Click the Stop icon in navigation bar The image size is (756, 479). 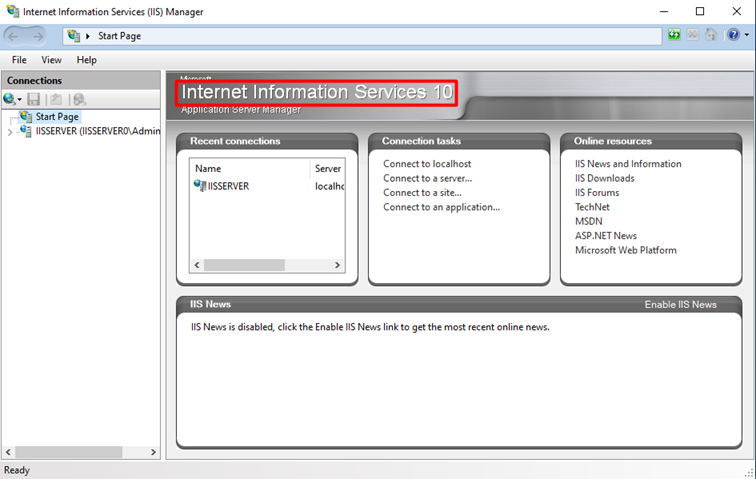point(693,36)
